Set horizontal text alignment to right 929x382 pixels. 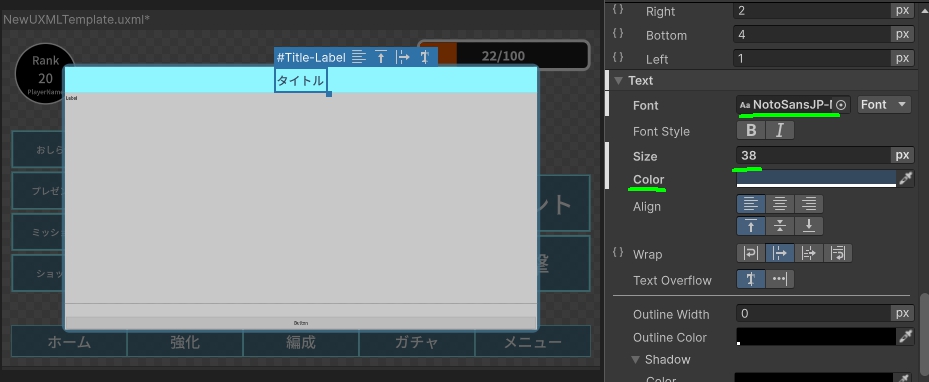(809, 204)
